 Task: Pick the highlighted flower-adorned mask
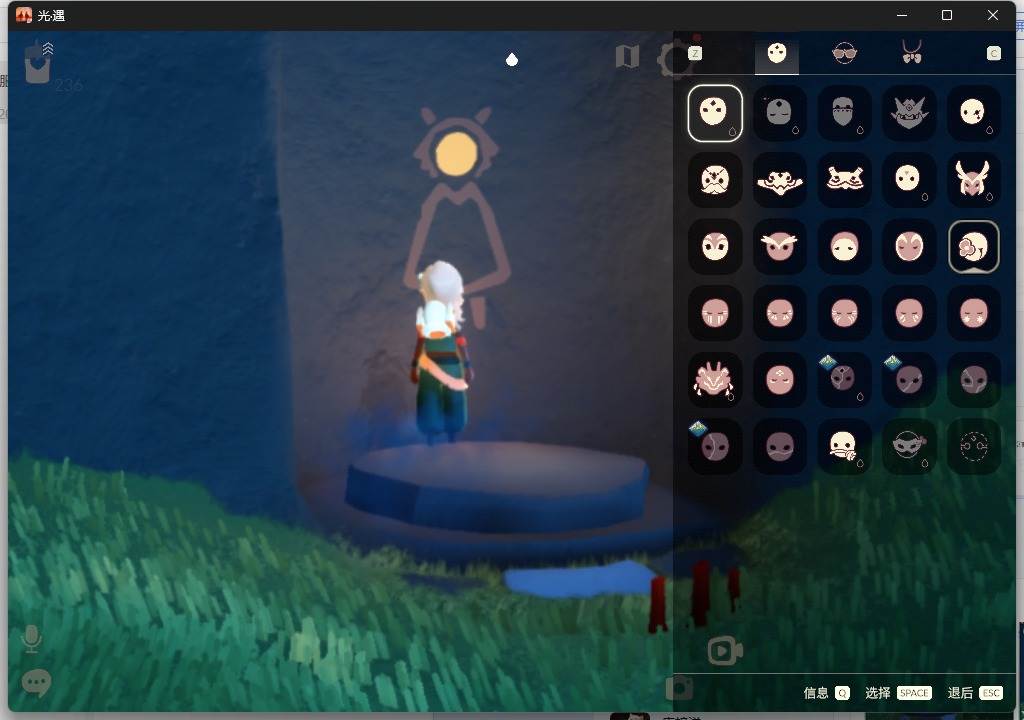coord(973,247)
